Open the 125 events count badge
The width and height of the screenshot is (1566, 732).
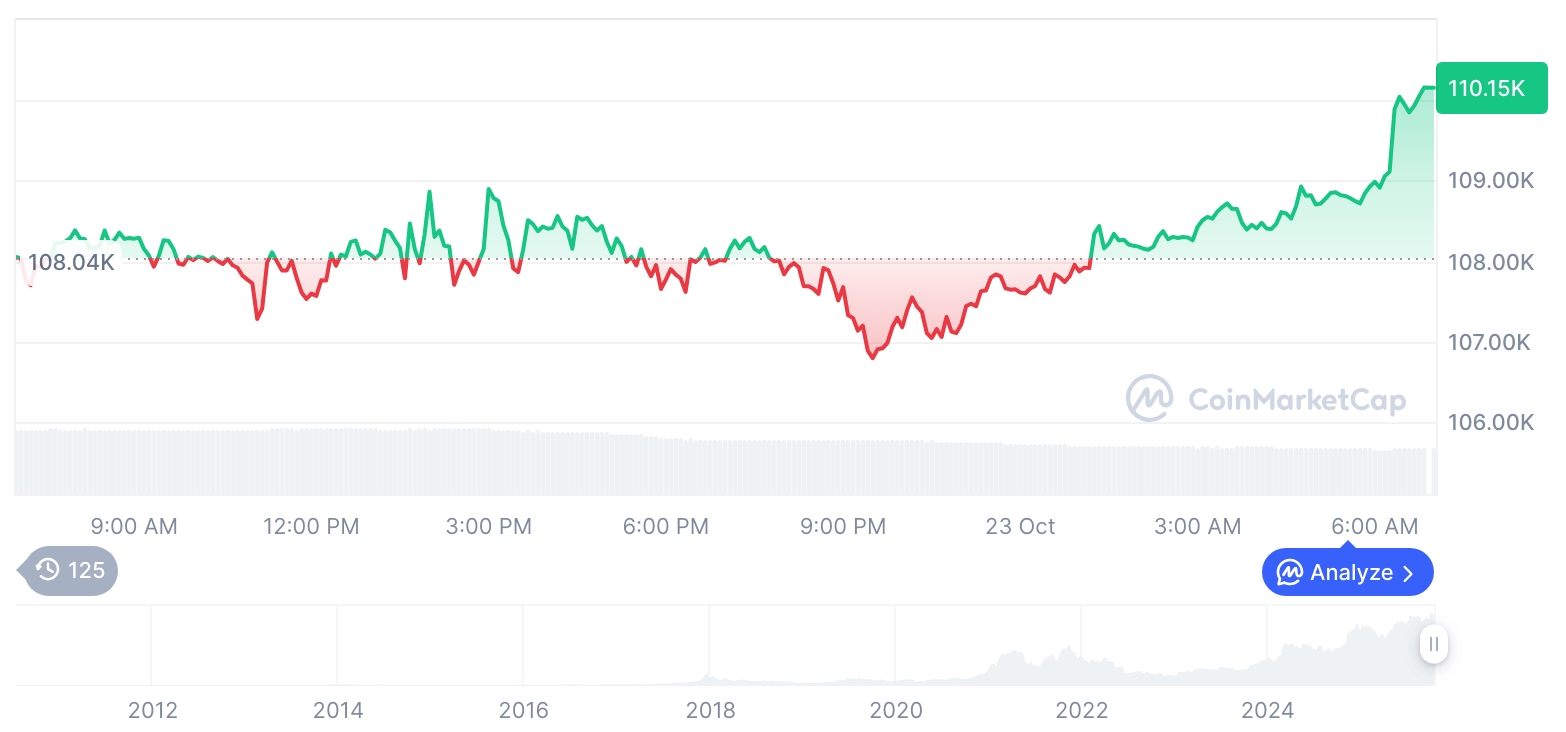coord(71,571)
